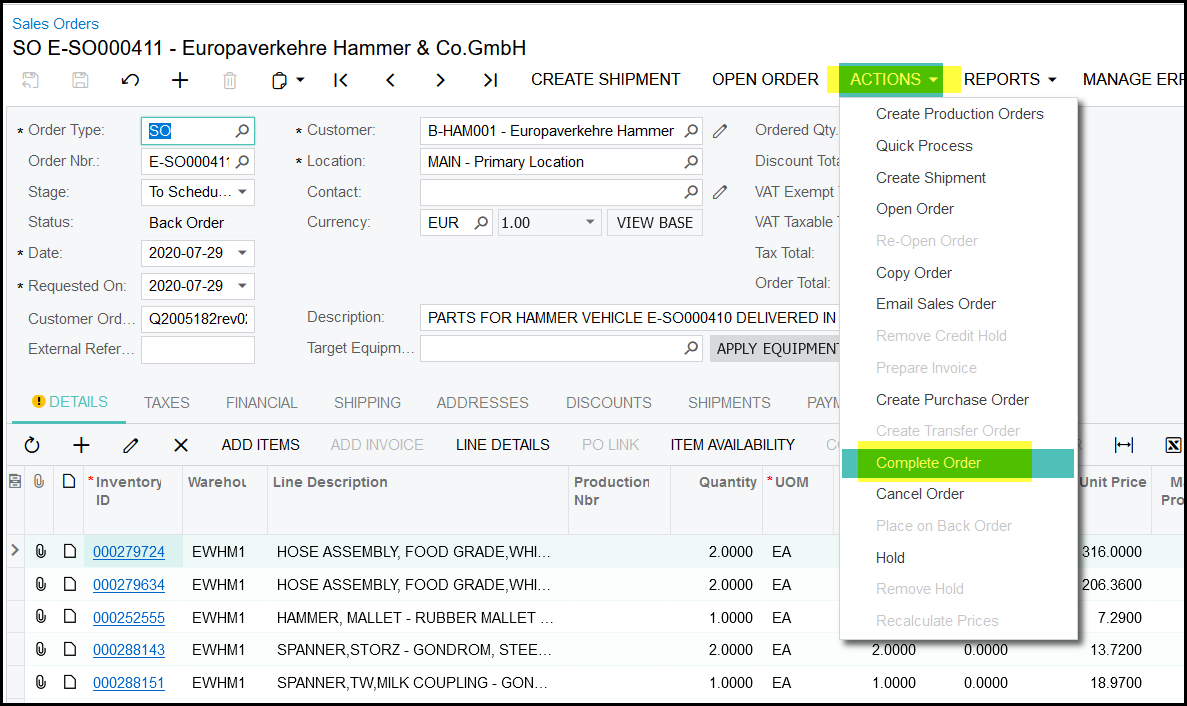Click the pencil edit icon beside Customer field
Image resolution: width=1187 pixels, height=706 pixels.
click(x=719, y=131)
